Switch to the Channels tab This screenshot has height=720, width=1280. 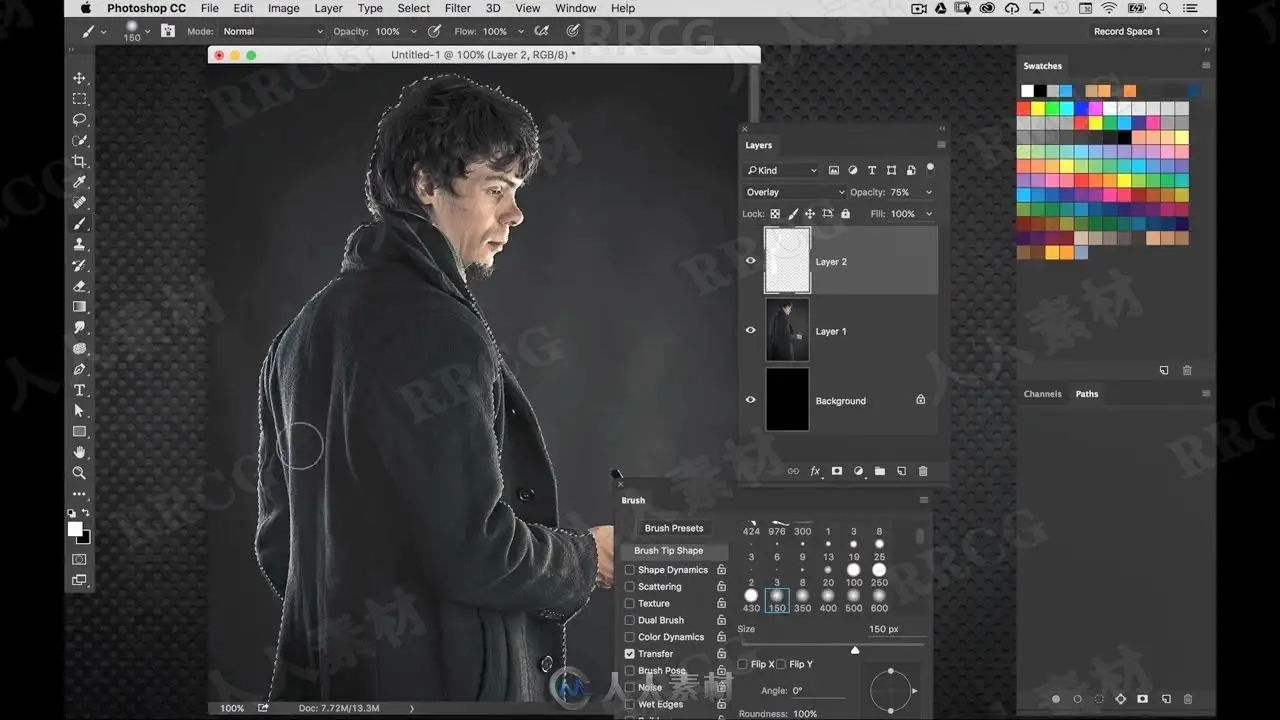[x=1042, y=394]
